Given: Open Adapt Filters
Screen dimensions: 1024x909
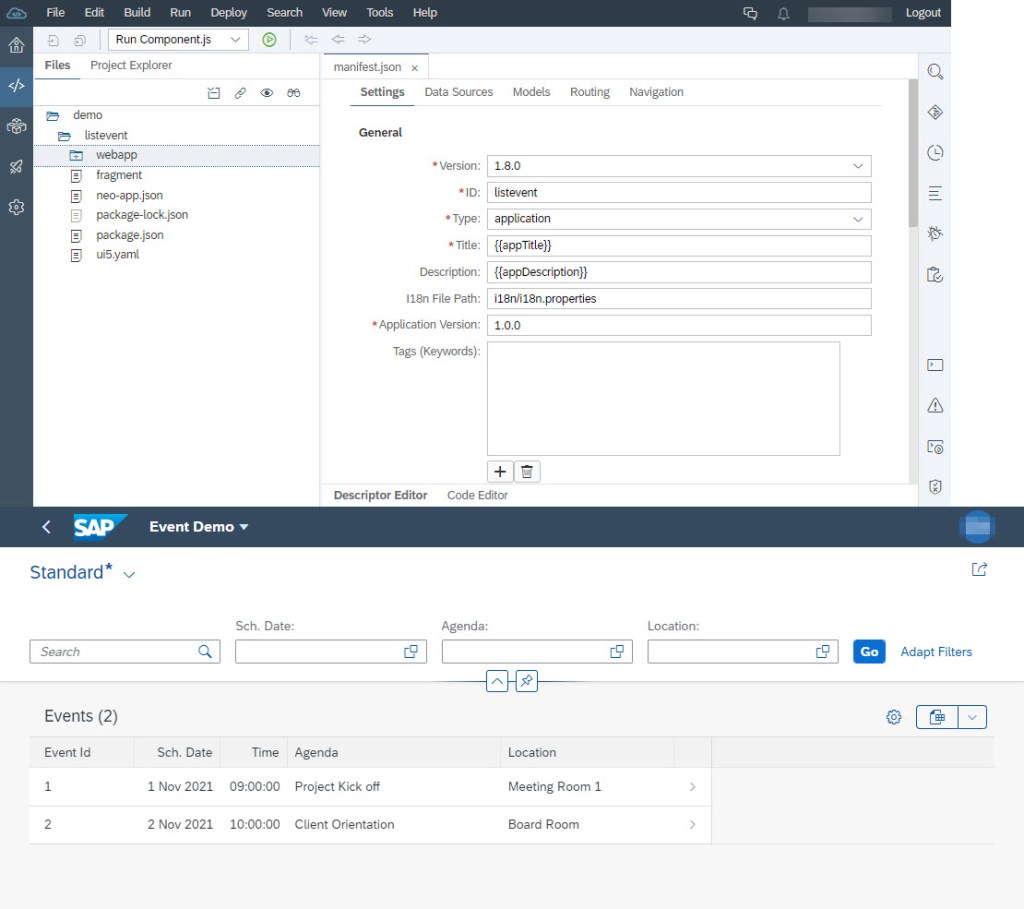Looking at the screenshot, I should coord(936,651).
